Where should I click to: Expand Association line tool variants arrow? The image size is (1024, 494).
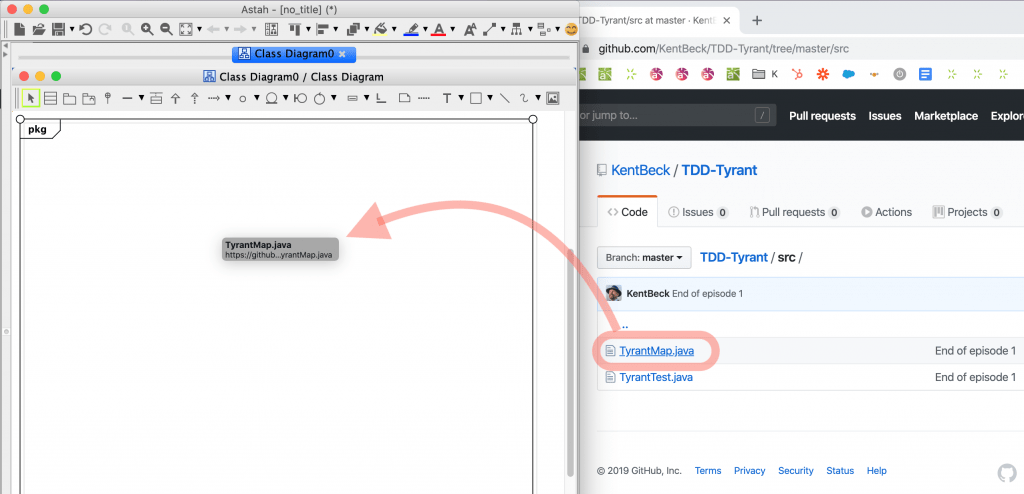(142, 98)
